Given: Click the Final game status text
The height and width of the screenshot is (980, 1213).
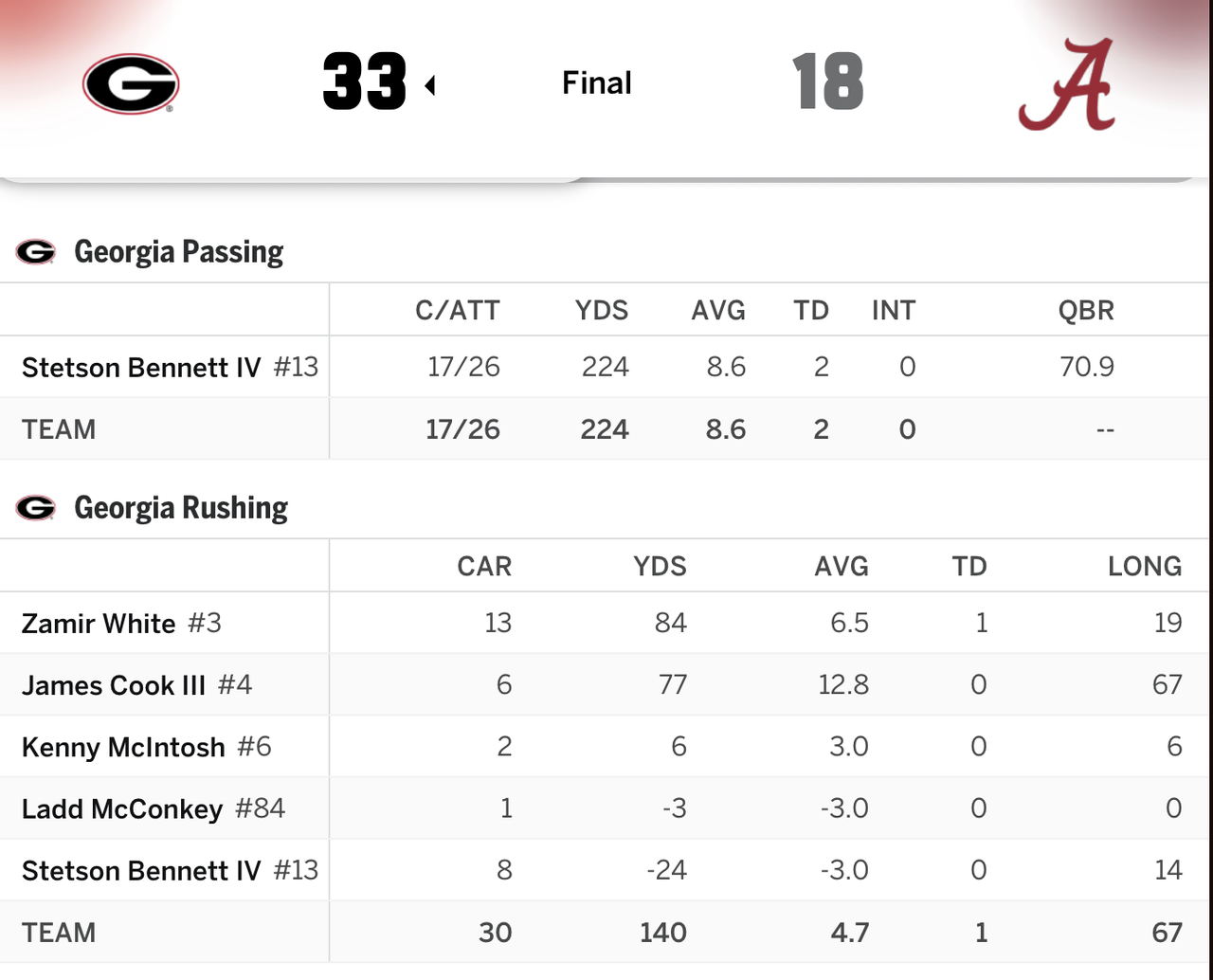Looking at the screenshot, I should (x=596, y=83).
